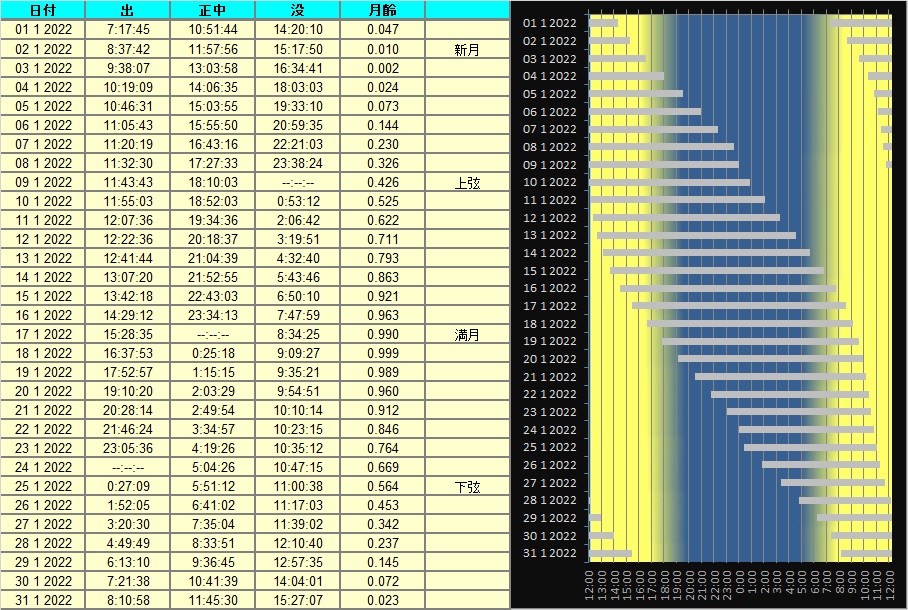
Task: Select the 没 column header
Action: click(x=297, y=10)
